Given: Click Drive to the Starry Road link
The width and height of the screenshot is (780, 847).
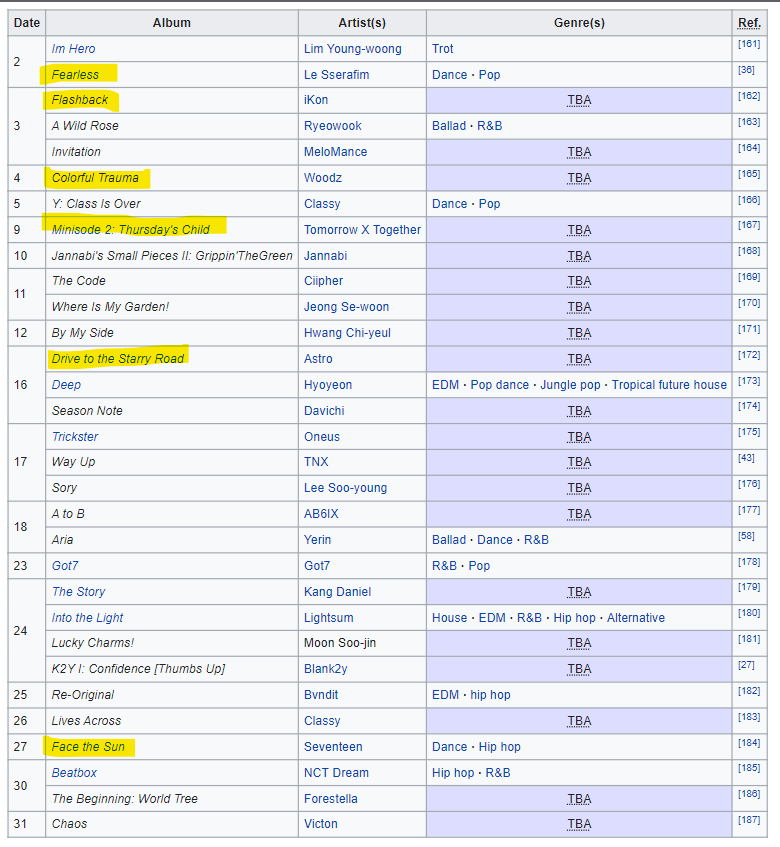Looking at the screenshot, I should coord(118,359).
